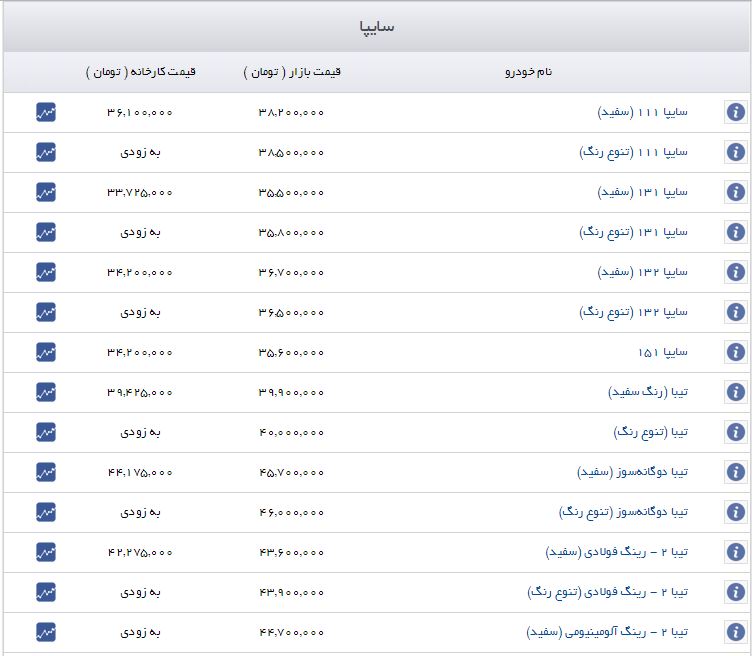Open the تیبا دوگانه‌سوز (تنوع رنگ) link
Viewport: 752px width, 656px height.
click(x=623, y=512)
